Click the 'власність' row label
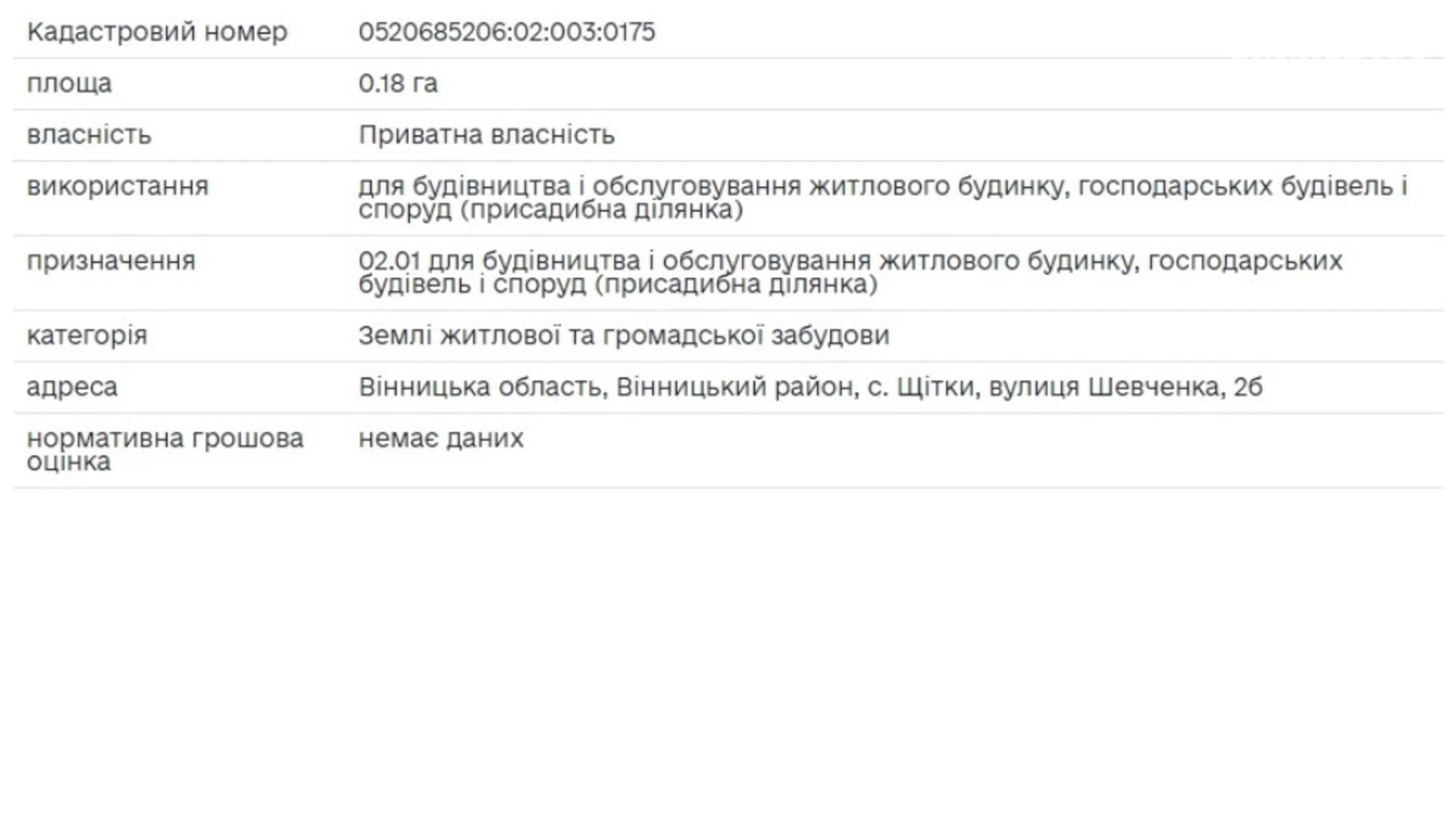Screen dimensions: 1456x819 [89, 135]
